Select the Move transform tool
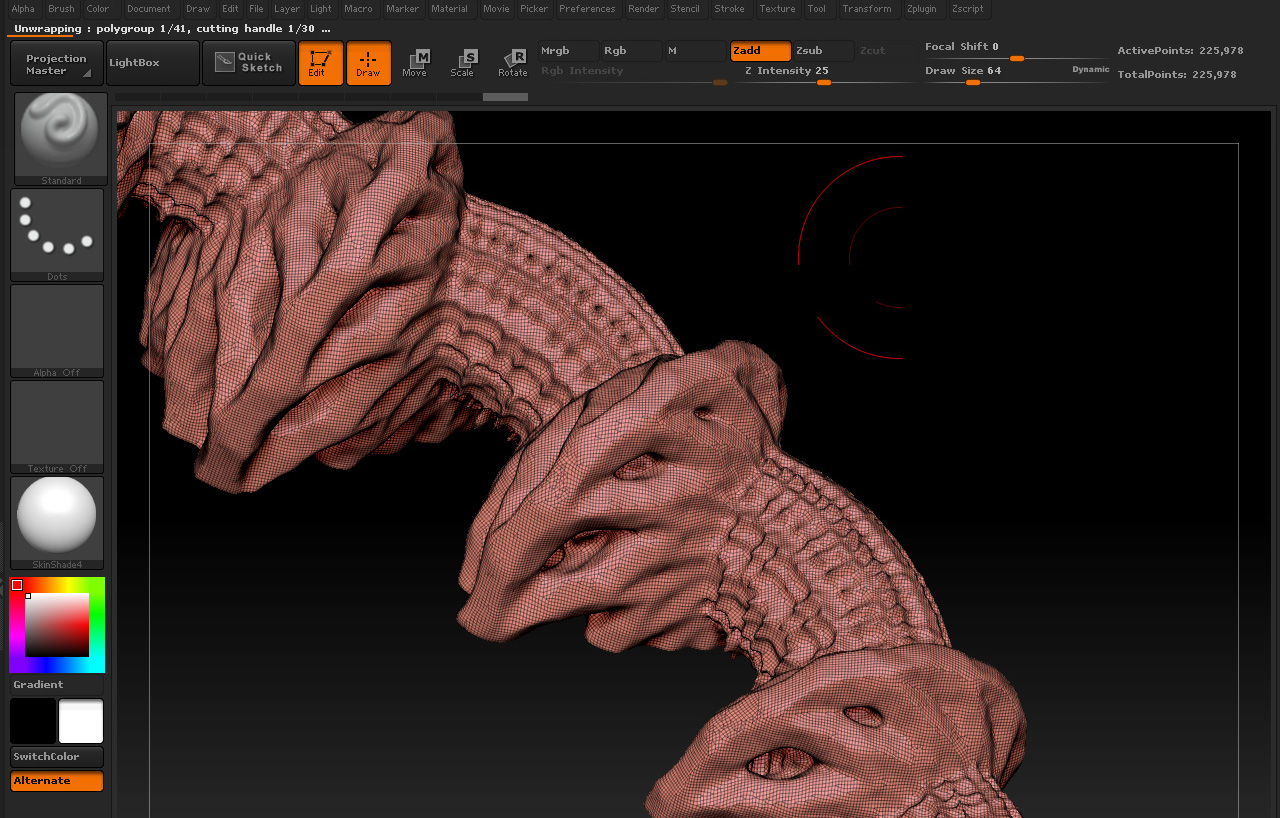 tap(415, 63)
